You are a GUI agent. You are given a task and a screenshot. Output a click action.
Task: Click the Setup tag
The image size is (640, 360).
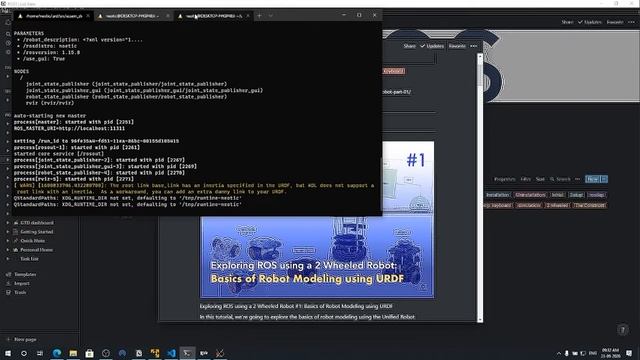click(576, 195)
